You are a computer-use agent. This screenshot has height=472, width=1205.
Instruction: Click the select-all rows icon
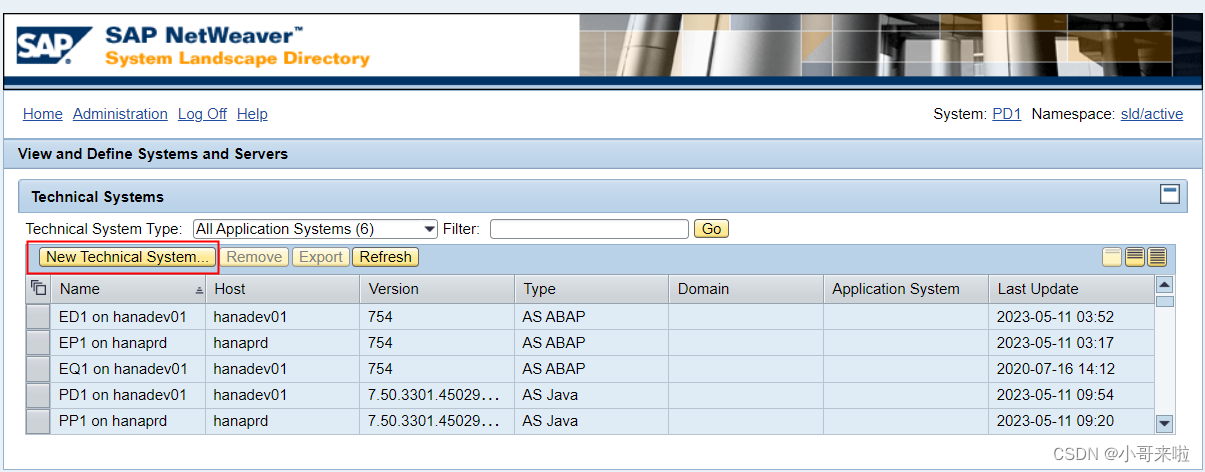coord(39,289)
